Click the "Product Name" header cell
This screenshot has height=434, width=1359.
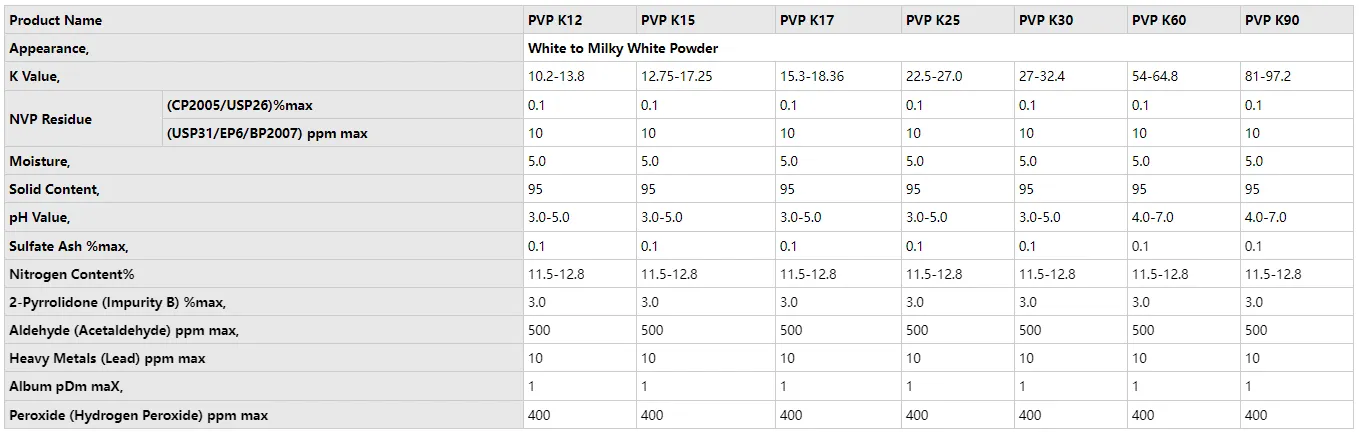[x=56, y=20]
